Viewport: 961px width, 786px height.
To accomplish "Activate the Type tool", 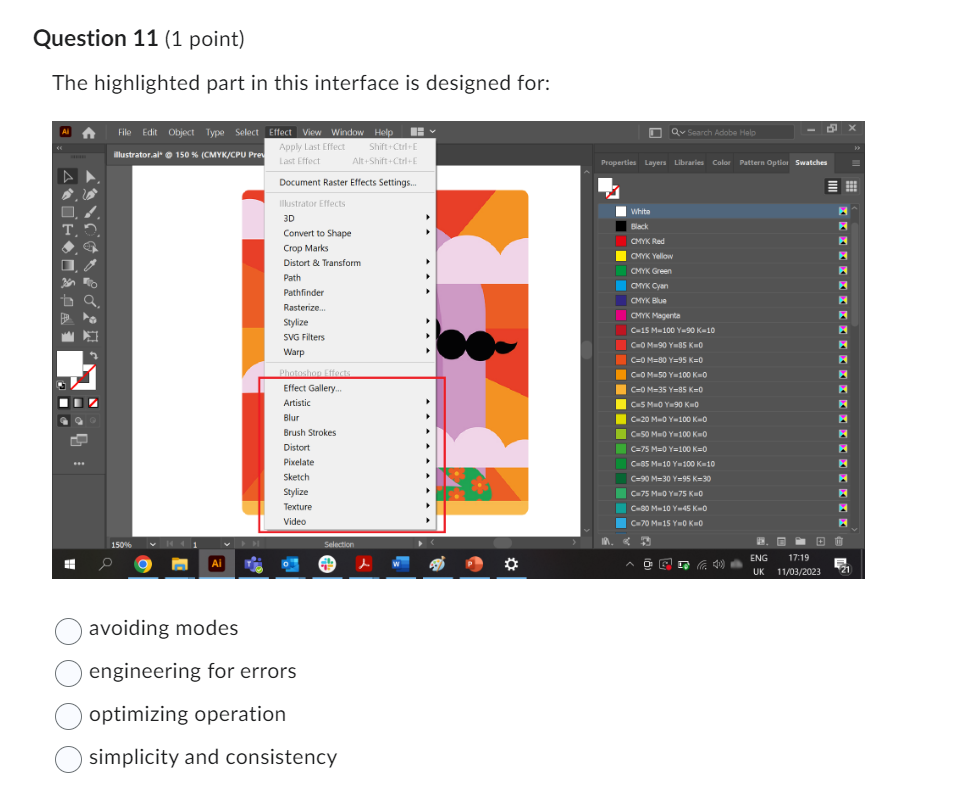I will click(x=66, y=229).
